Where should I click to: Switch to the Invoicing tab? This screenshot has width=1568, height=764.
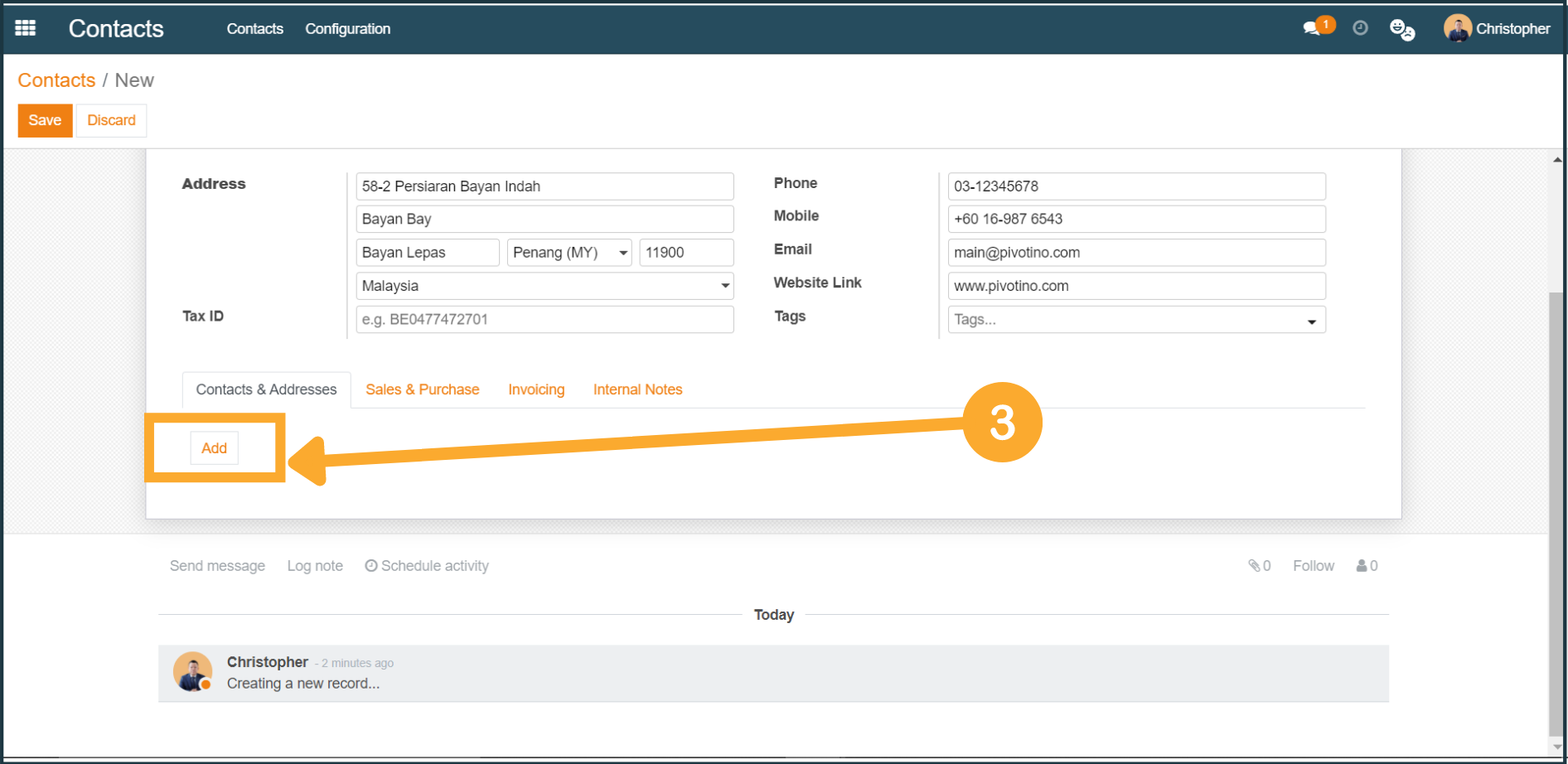point(536,389)
